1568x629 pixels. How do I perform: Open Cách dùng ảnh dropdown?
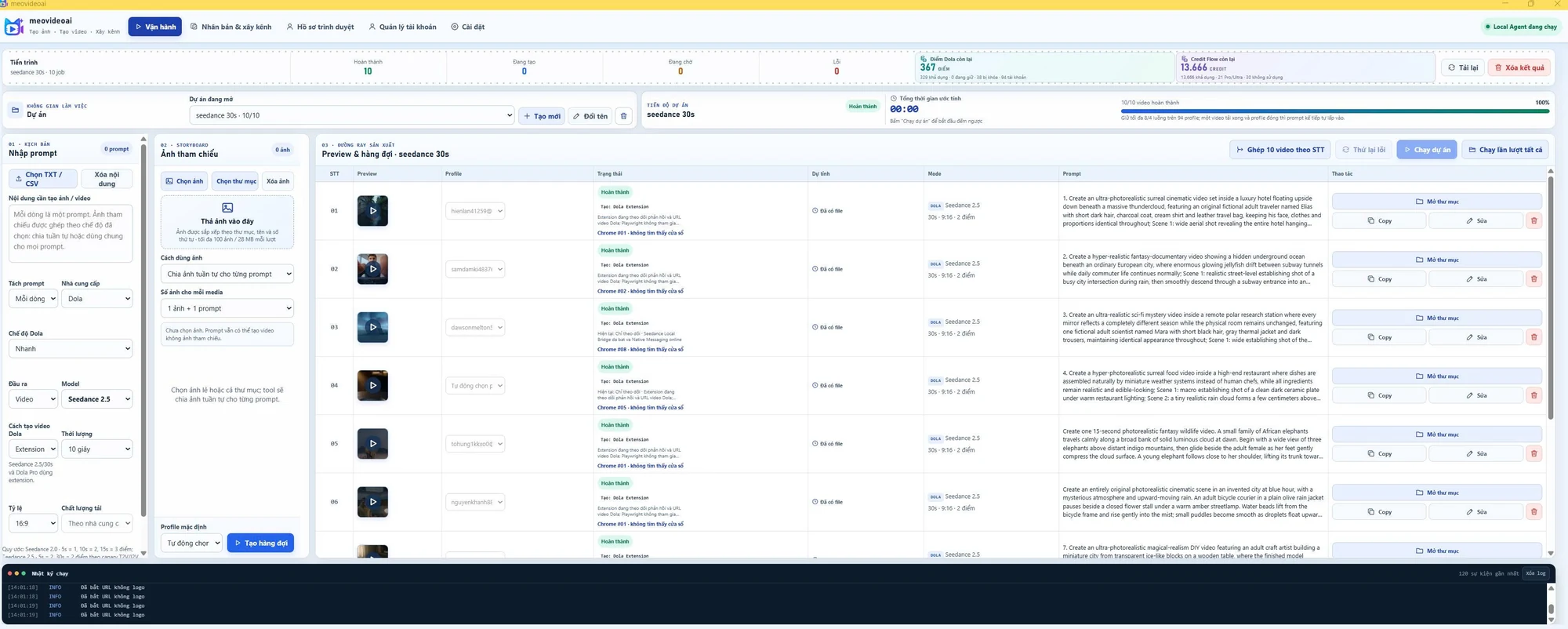pyautogui.click(x=227, y=274)
